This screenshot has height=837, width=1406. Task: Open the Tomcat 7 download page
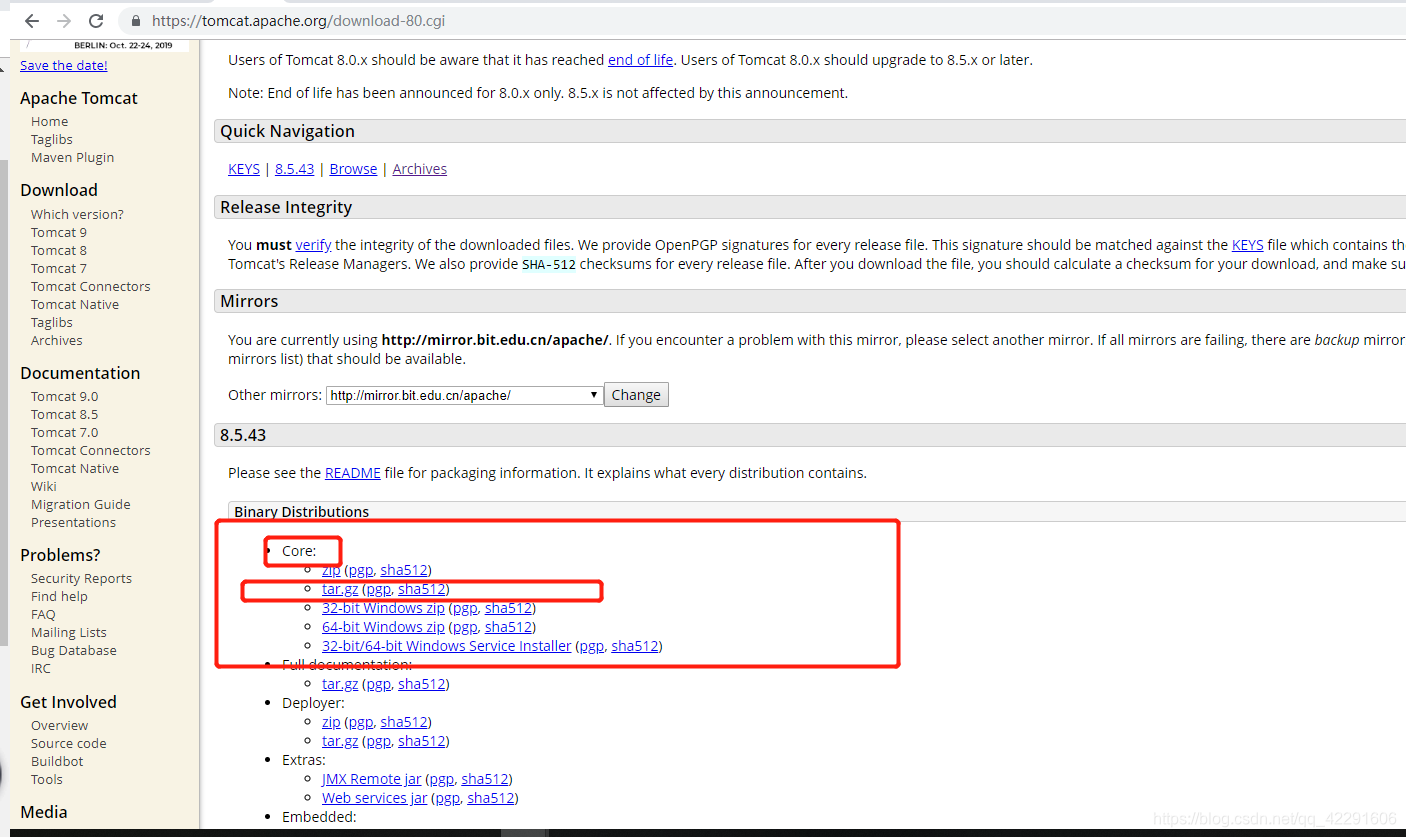pyautogui.click(x=59, y=268)
